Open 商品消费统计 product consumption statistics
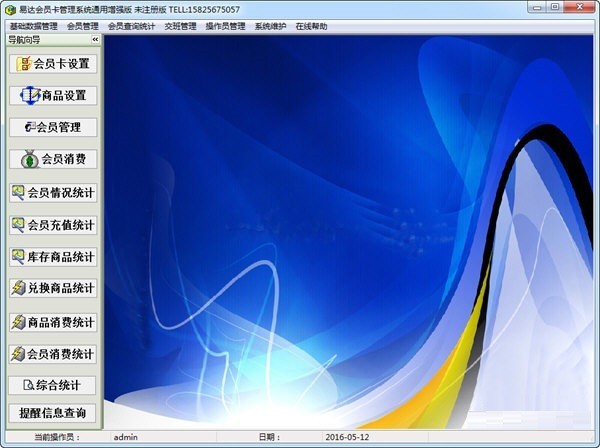600x448 pixels. tap(53, 321)
